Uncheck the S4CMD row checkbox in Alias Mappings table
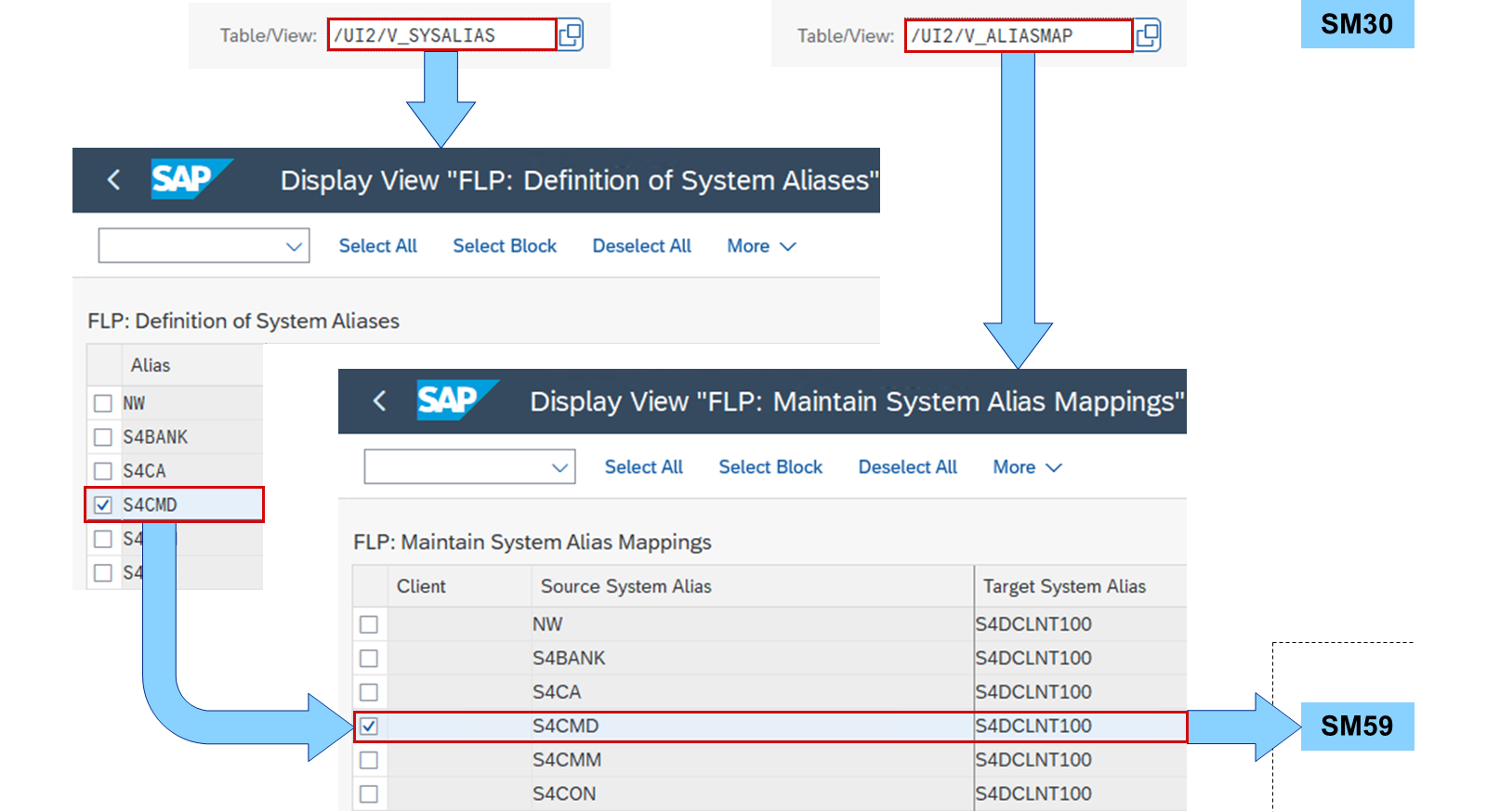 click(369, 726)
